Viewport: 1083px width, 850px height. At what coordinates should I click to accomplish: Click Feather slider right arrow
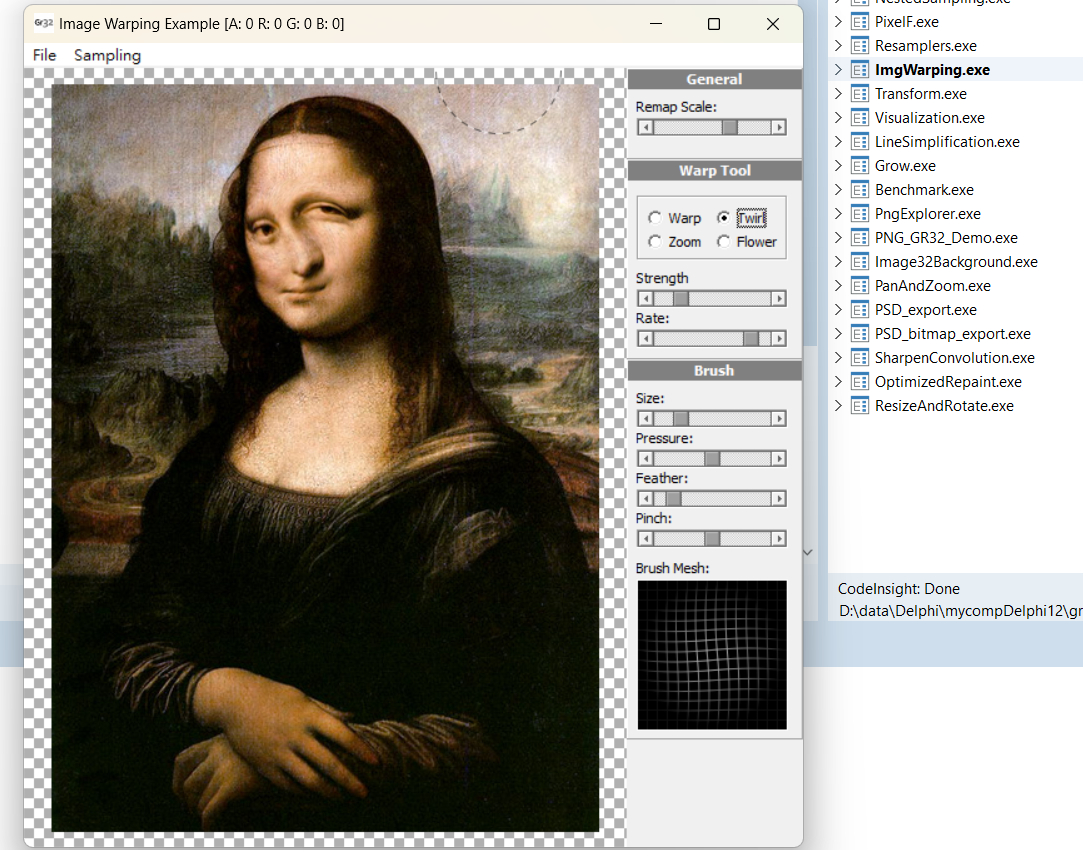pos(779,499)
